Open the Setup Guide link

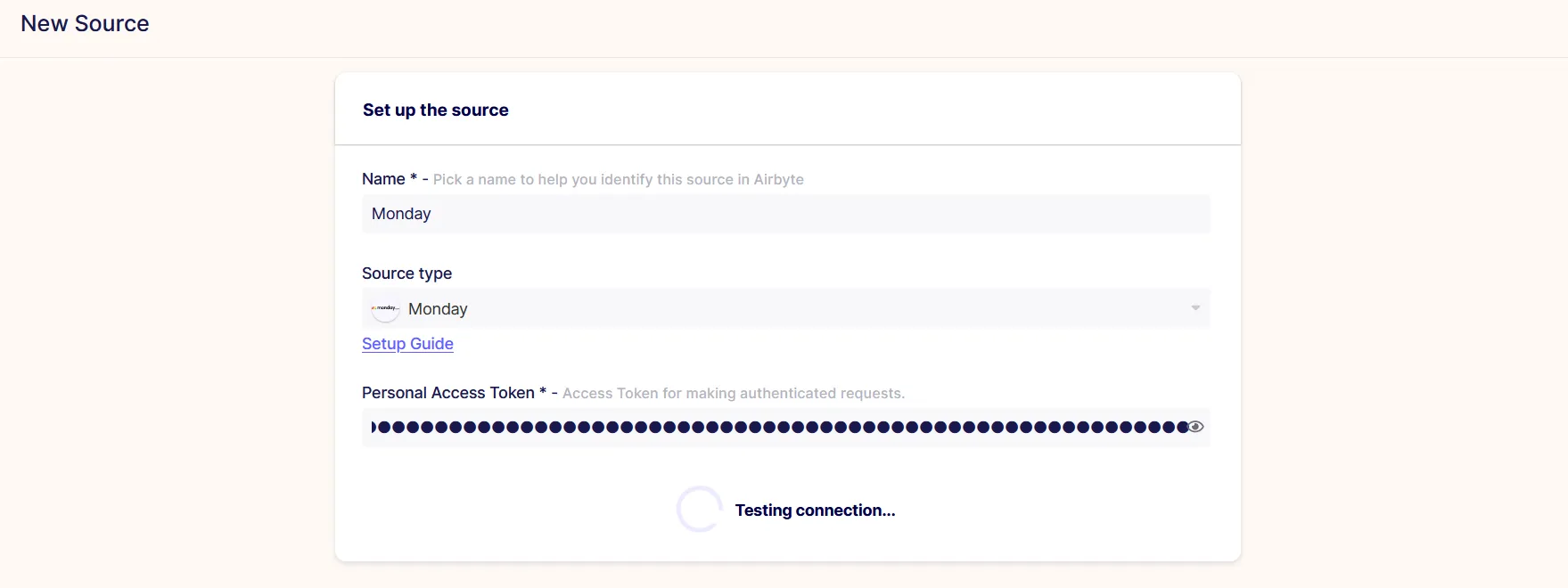[x=407, y=344]
